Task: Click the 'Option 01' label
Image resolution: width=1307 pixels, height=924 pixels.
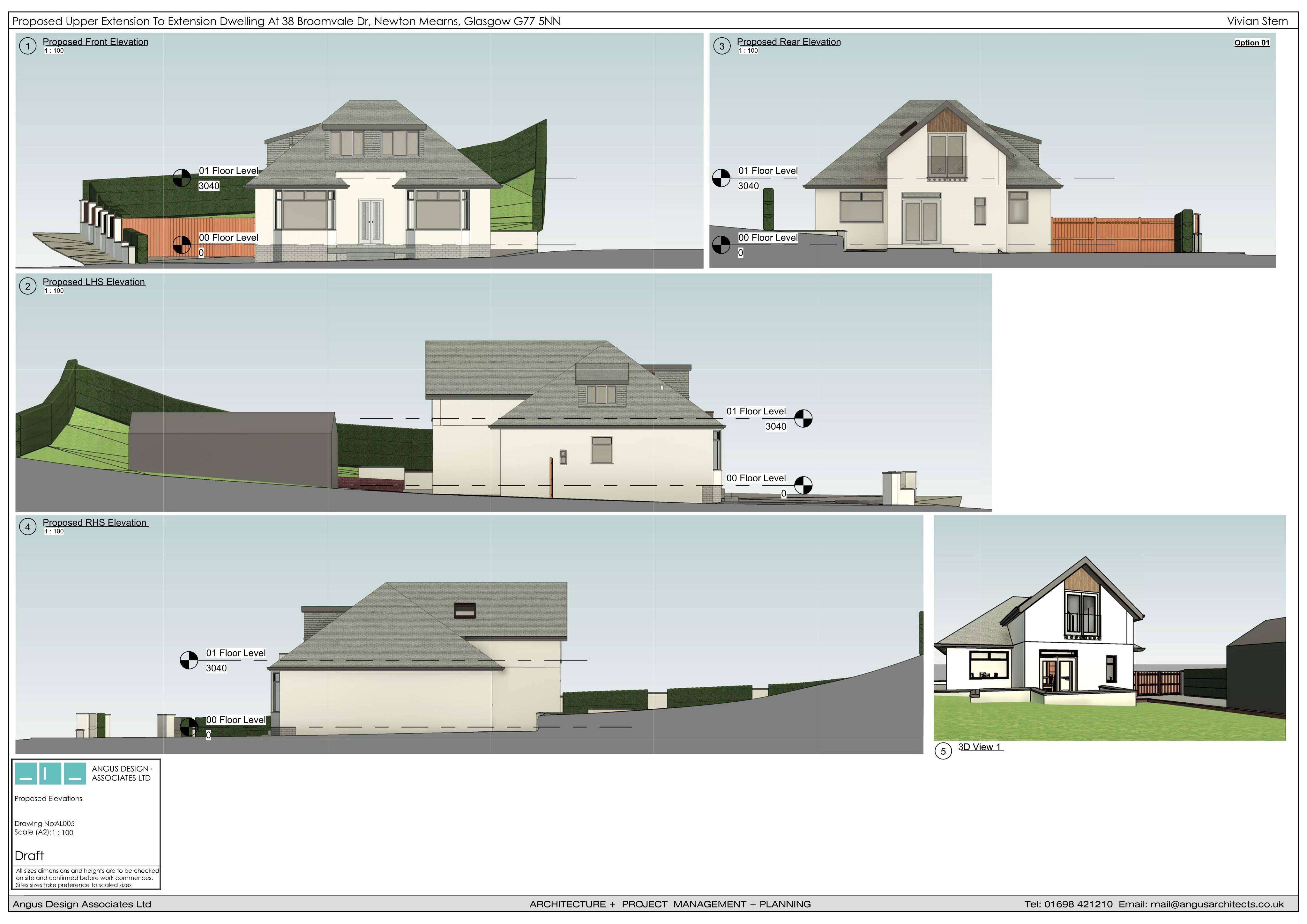Action: (x=1252, y=43)
